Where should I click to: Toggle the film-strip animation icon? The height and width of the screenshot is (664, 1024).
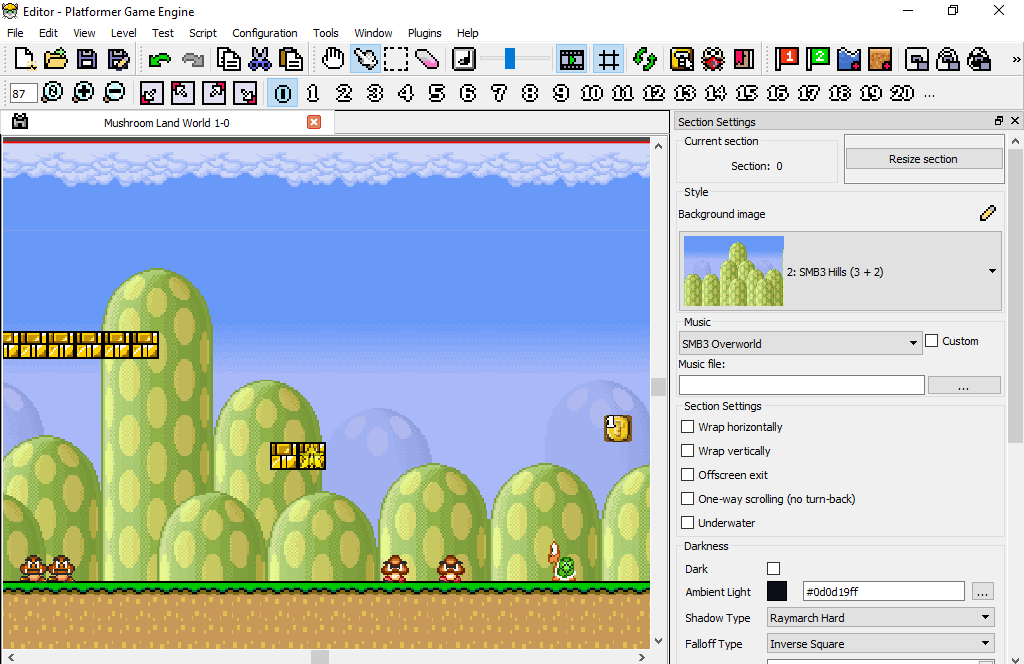tap(571, 59)
